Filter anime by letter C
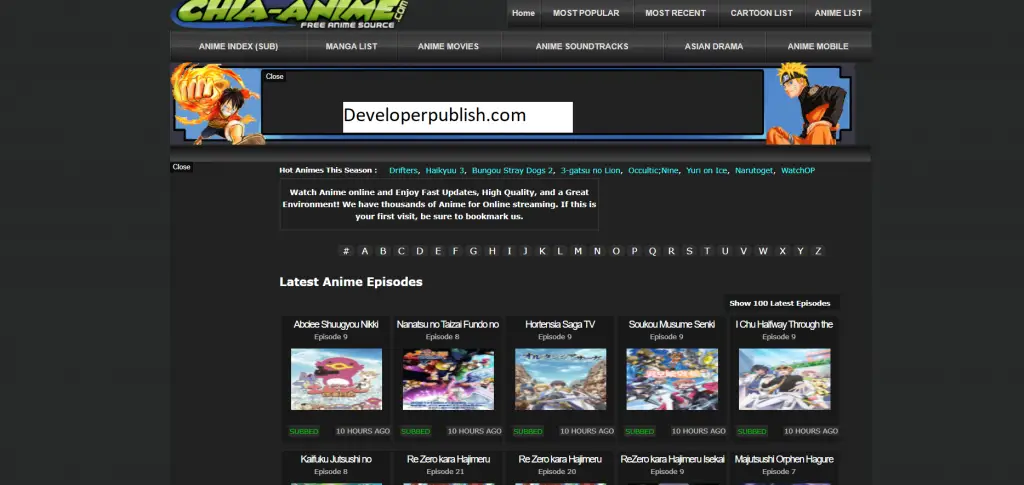 click(x=401, y=251)
